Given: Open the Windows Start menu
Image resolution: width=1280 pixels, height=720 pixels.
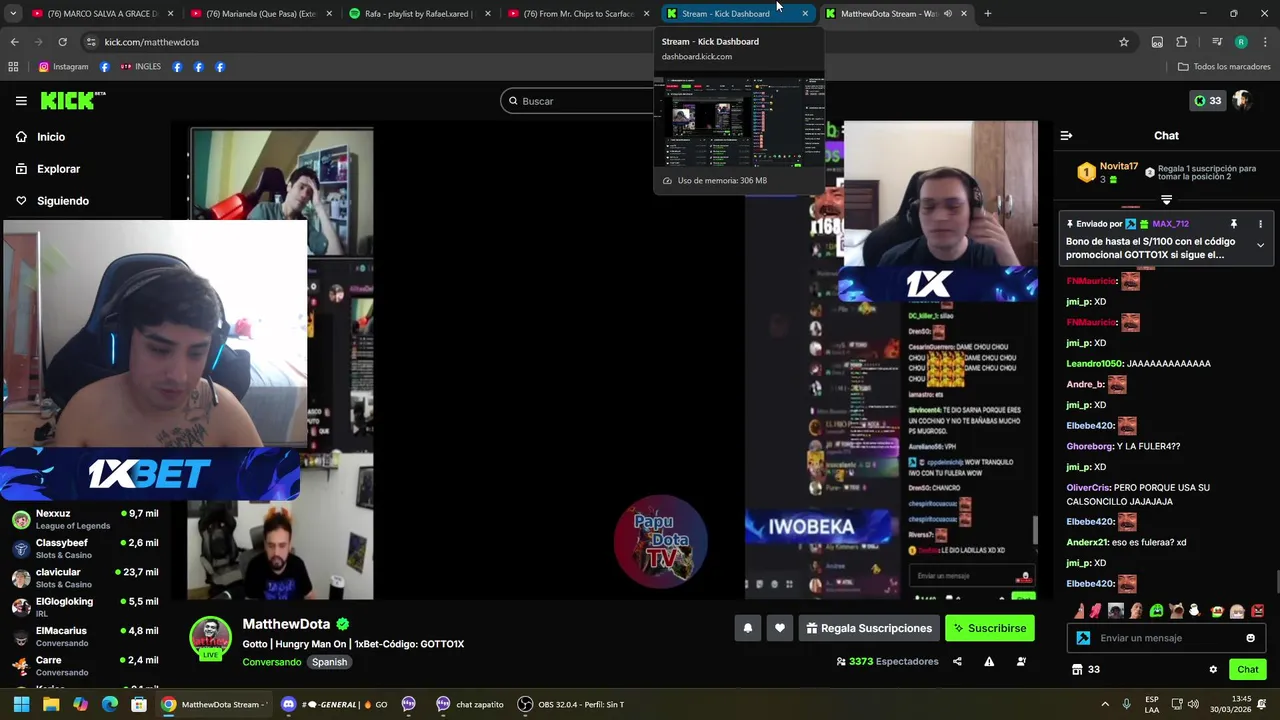Looking at the screenshot, I should [x=21, y=704].
